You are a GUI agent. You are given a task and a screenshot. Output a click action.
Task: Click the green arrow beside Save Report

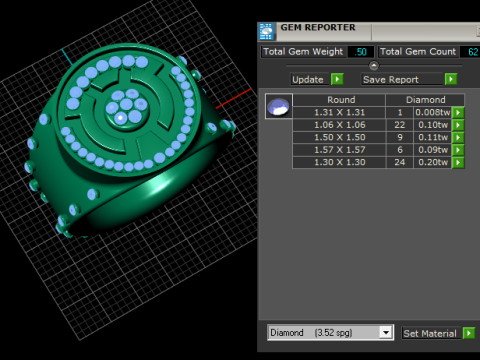click(451, 79)
